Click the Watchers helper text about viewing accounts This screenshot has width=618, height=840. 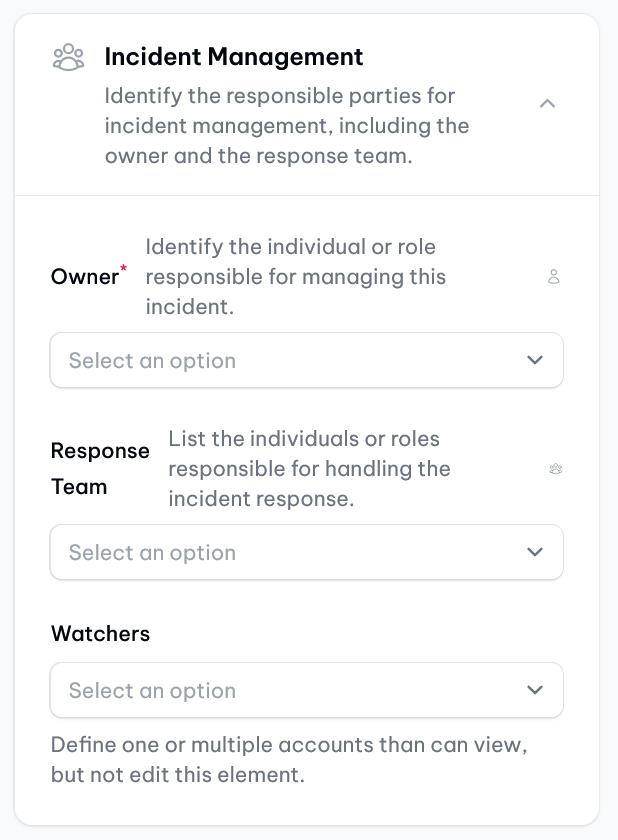point(289,760)
